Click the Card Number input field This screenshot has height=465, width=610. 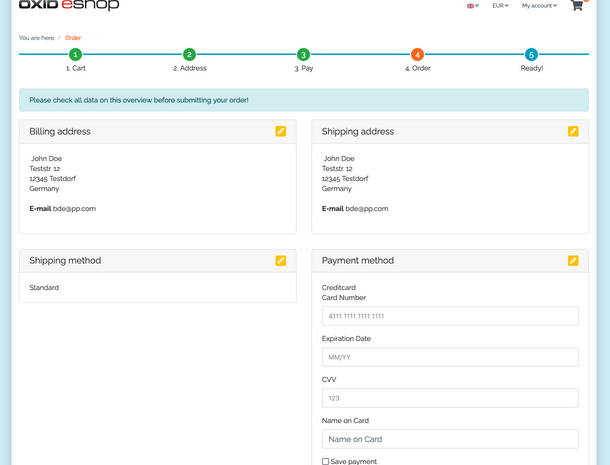pos(450,316)
